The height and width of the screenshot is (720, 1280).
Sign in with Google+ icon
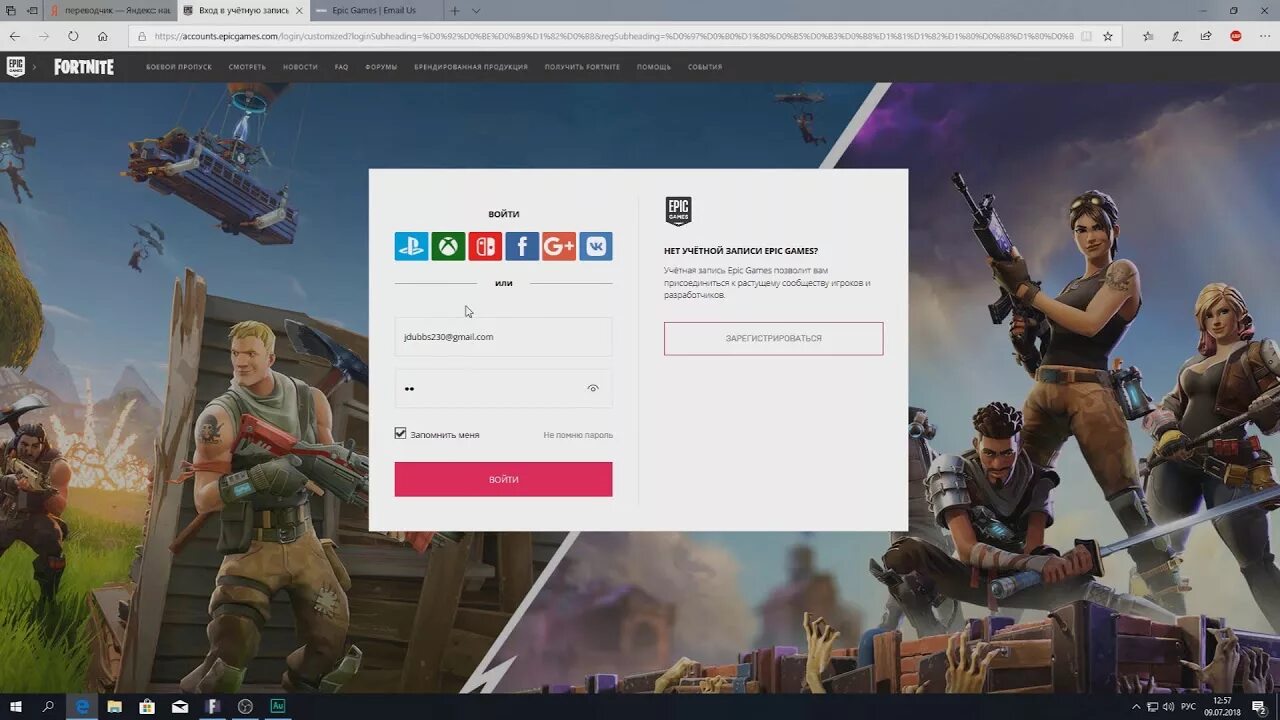pos(559,246)
